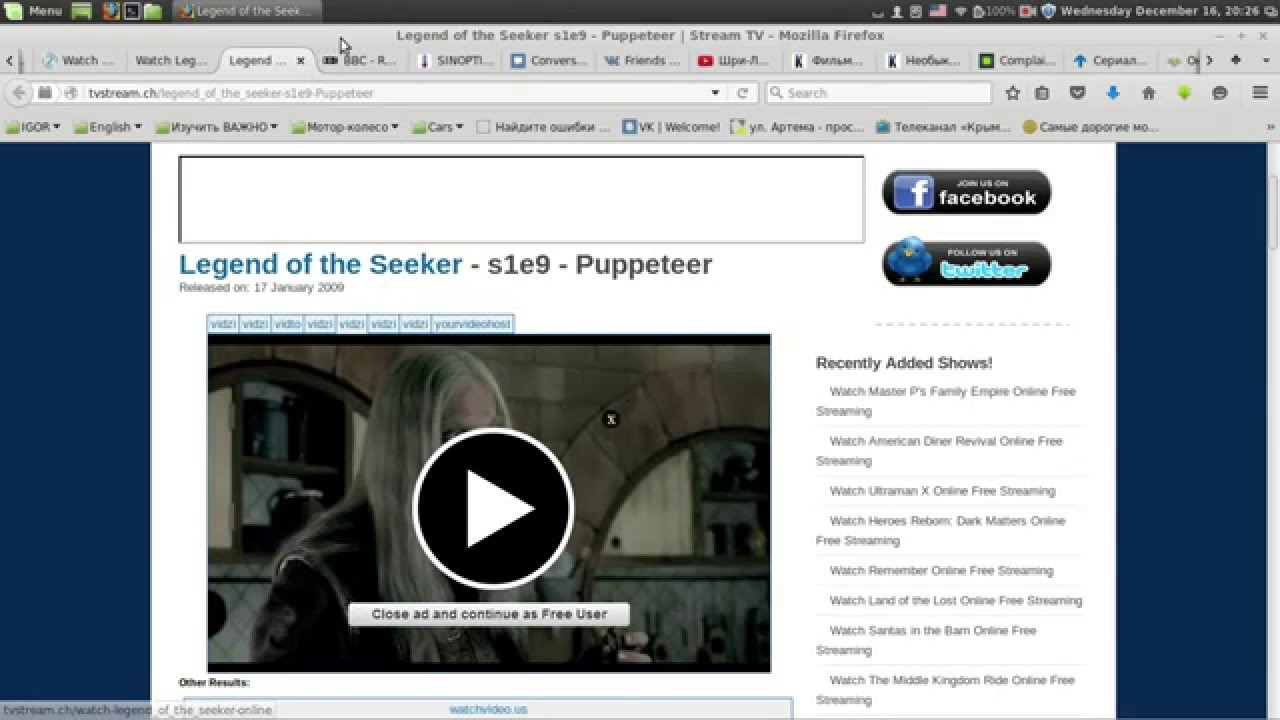The height and width of the screenshot is (720, 1280).
Task: Open the Найдите ошибки bookmark
Action: (x=543, y=127)
